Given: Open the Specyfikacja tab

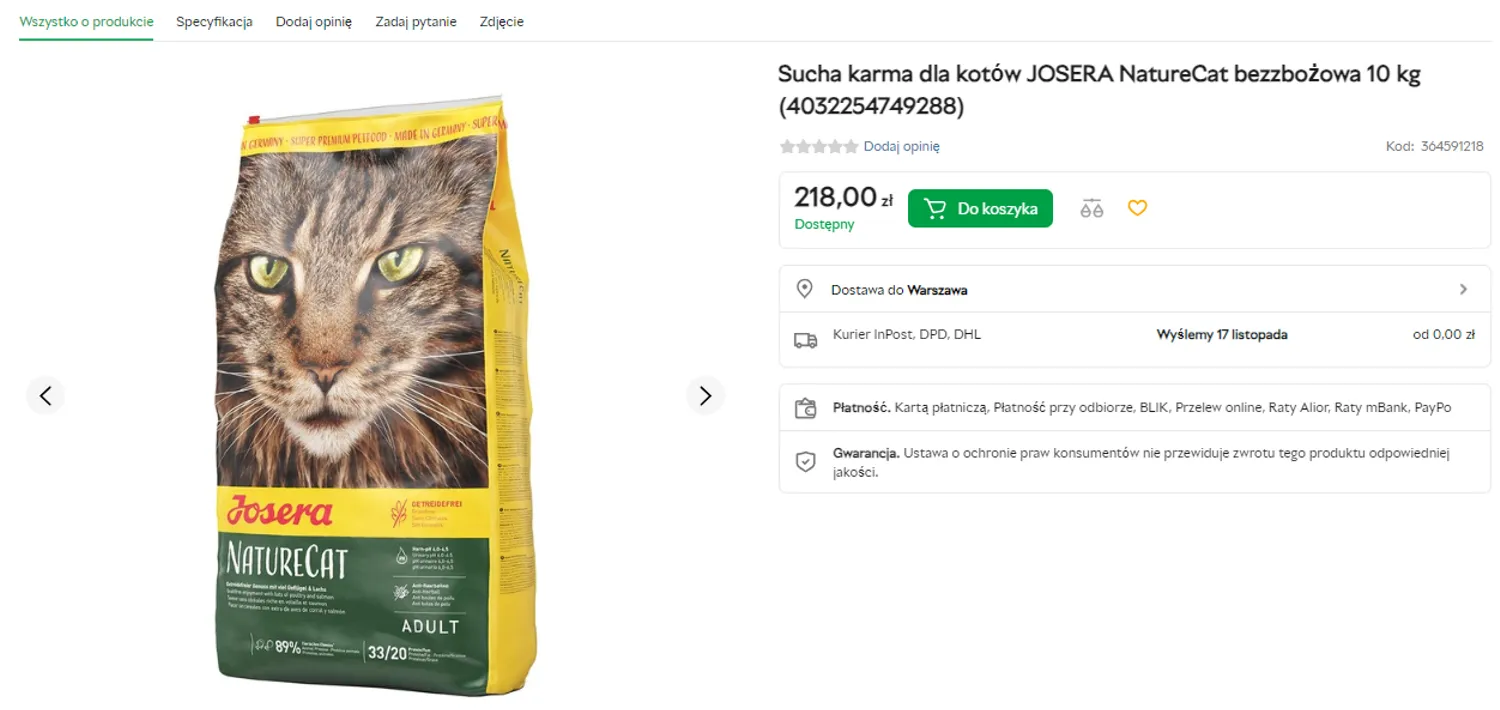Looking at the screenshot, I should click(x=214, y=22).
